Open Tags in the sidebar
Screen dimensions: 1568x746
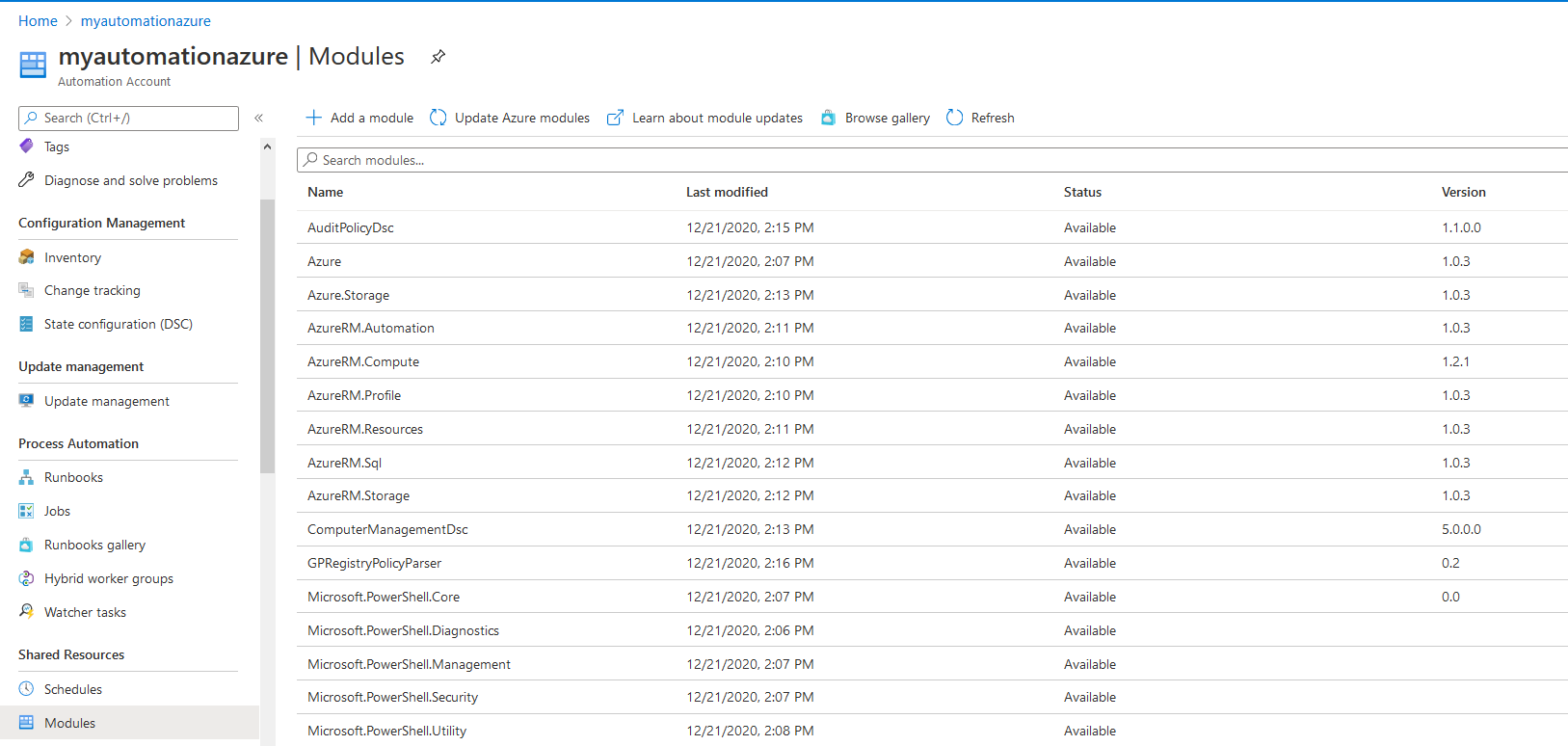tap(57, 147)
